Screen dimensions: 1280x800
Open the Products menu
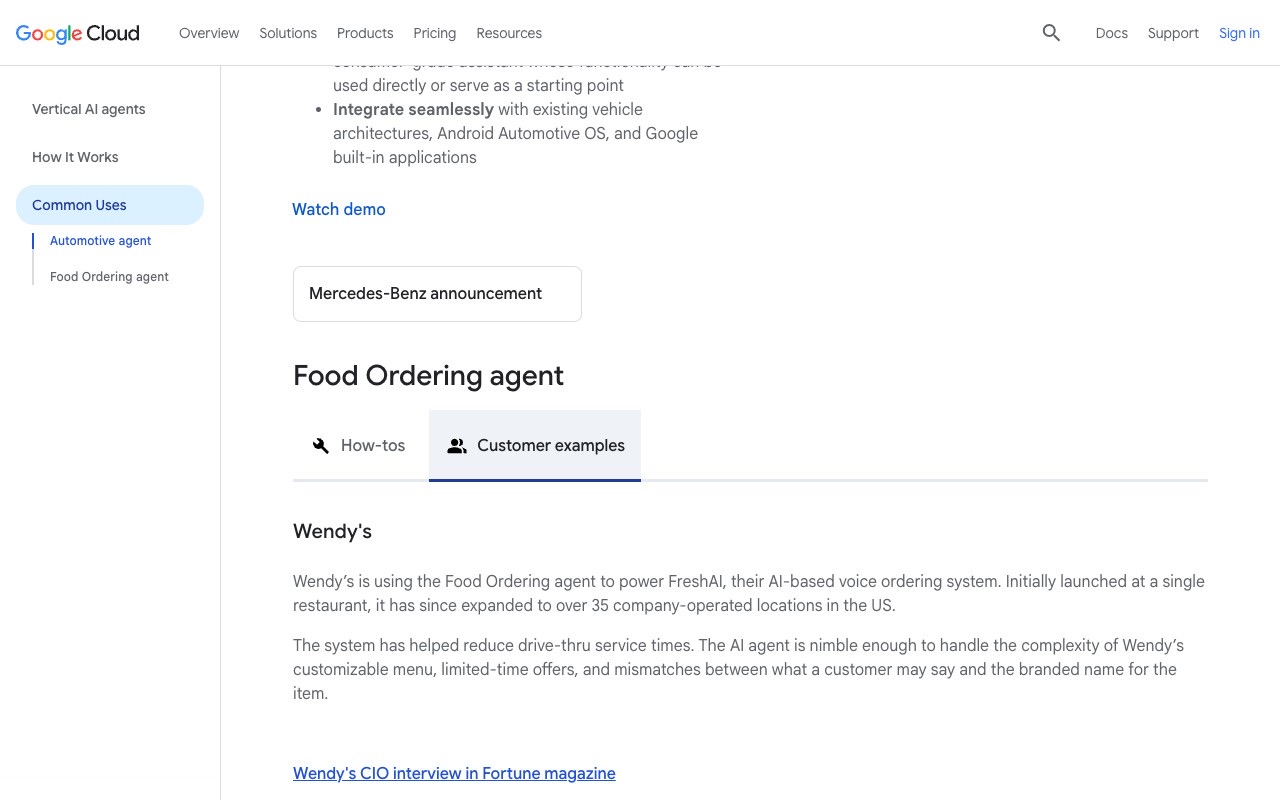click(x=365, y=33)
